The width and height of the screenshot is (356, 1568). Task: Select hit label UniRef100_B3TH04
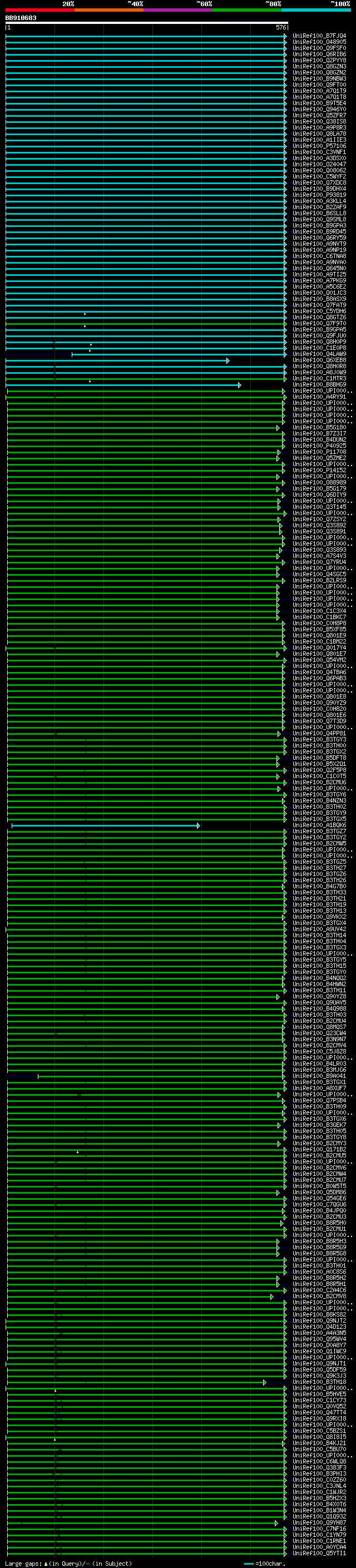click(319, 942)
